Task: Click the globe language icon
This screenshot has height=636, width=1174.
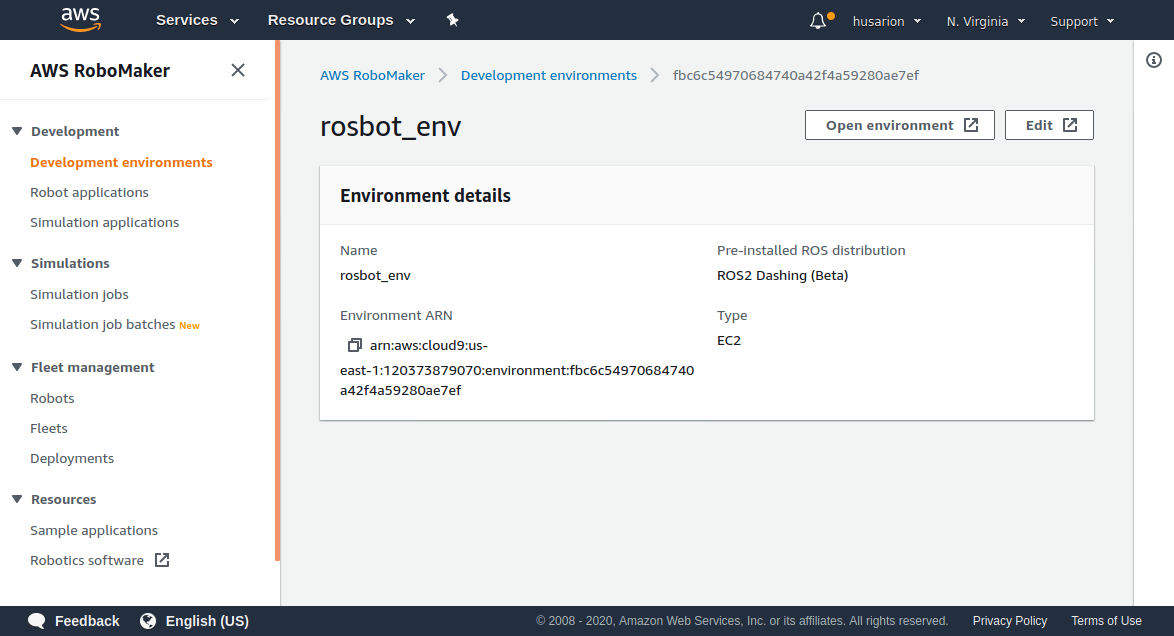Action: tap(148, 621)
